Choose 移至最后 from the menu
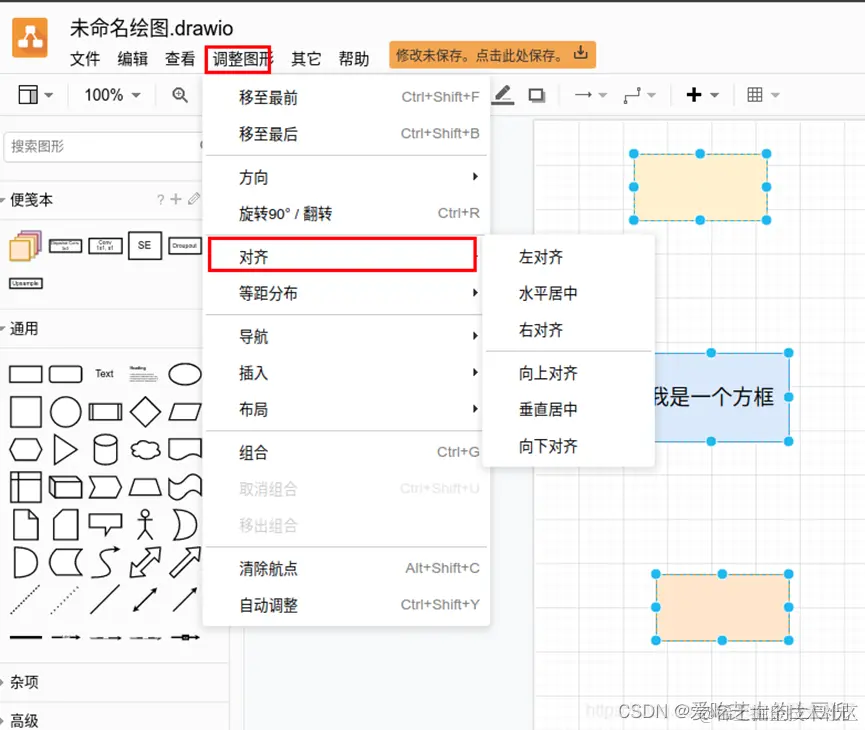 point(346,134)
